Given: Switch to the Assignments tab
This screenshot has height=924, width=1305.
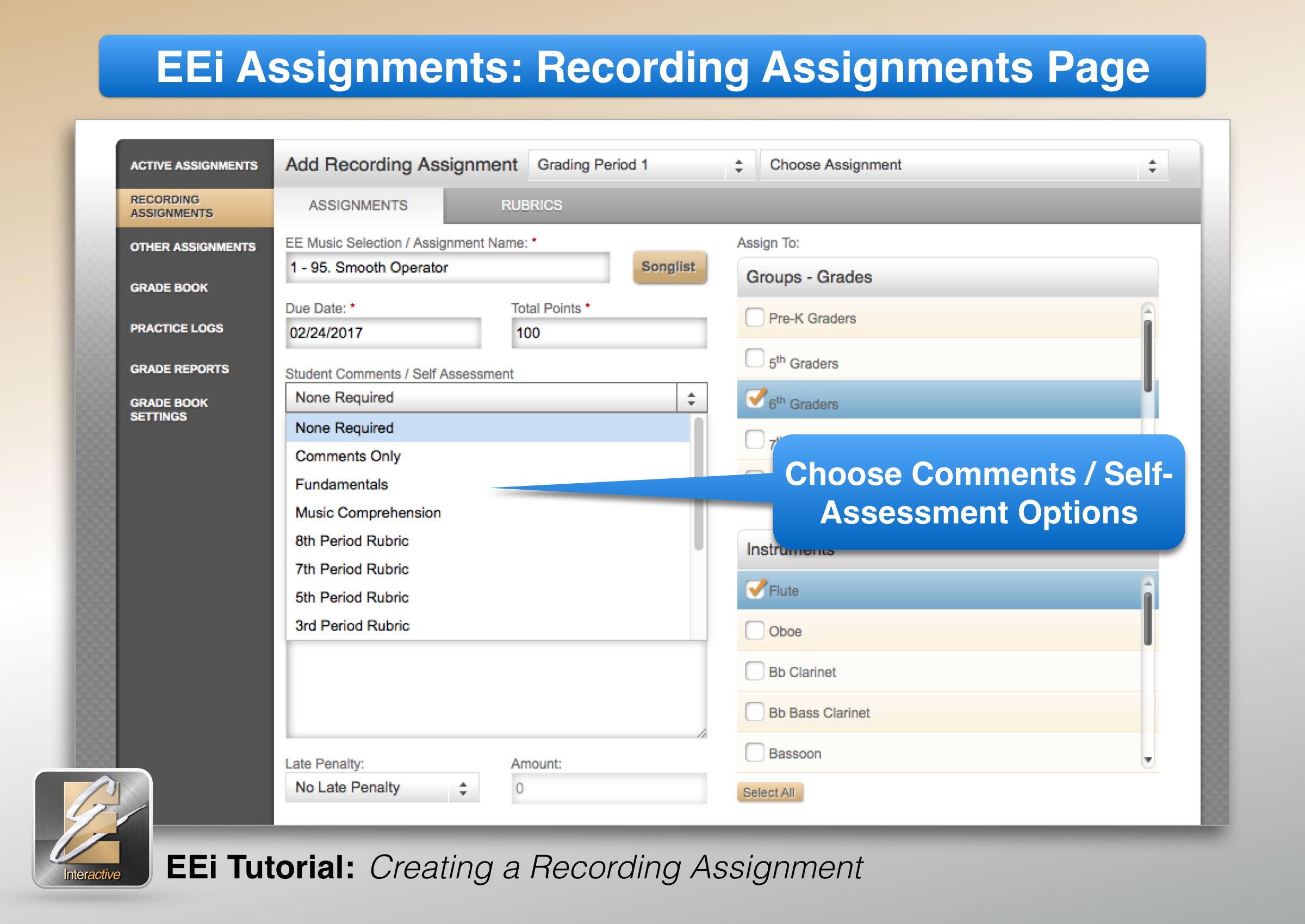Looking at the screenshot, I should point(358,205).
